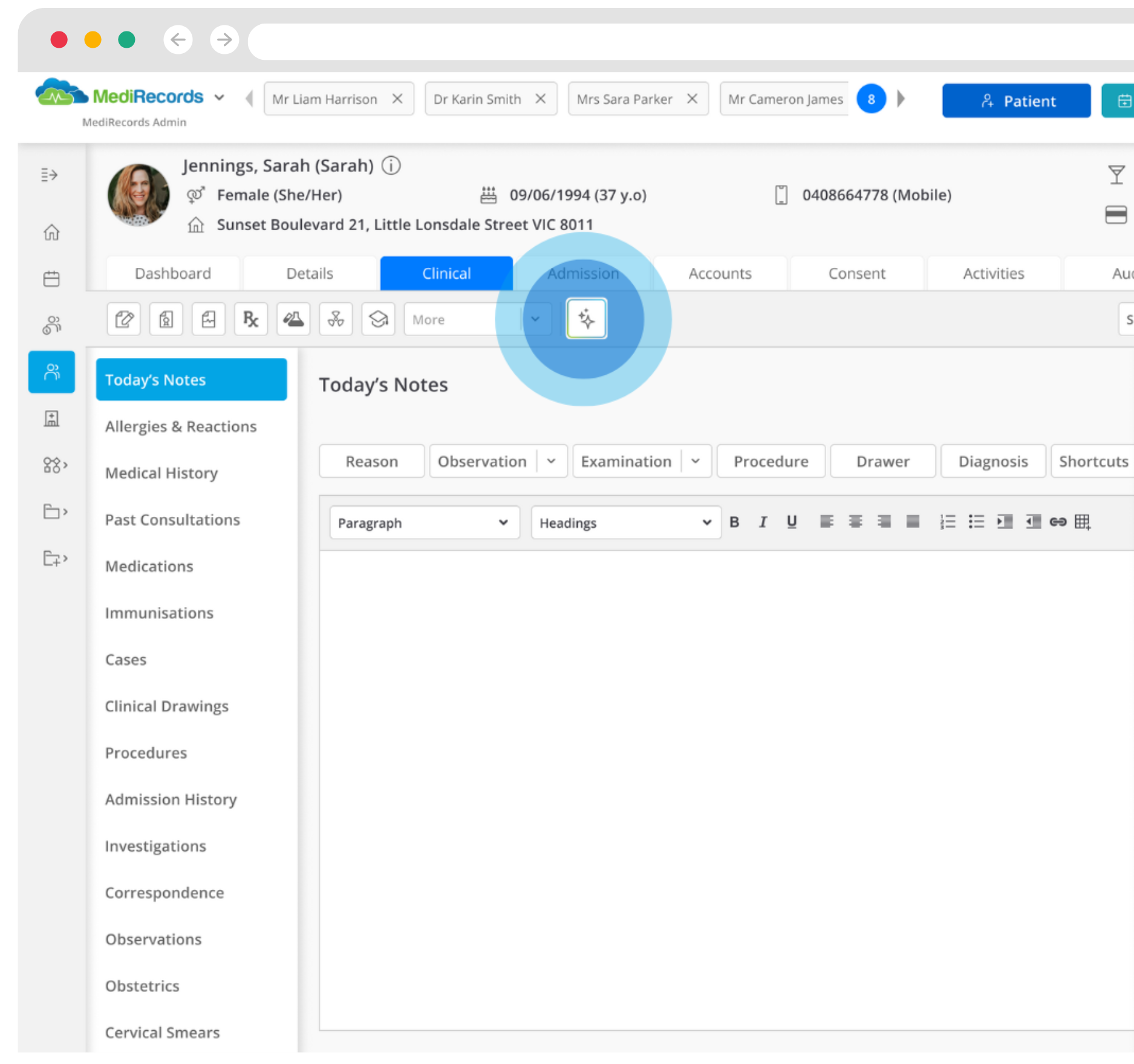Expand the Observation dropdown arrow
Screen dimensions: 1134x1064
tap(552, 461)
